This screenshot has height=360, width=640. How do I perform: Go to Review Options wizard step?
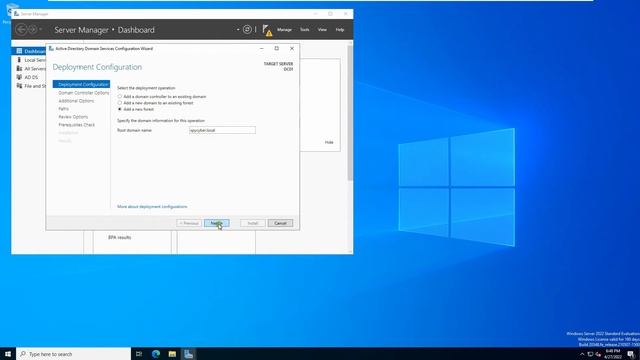(x=73, y=117)
